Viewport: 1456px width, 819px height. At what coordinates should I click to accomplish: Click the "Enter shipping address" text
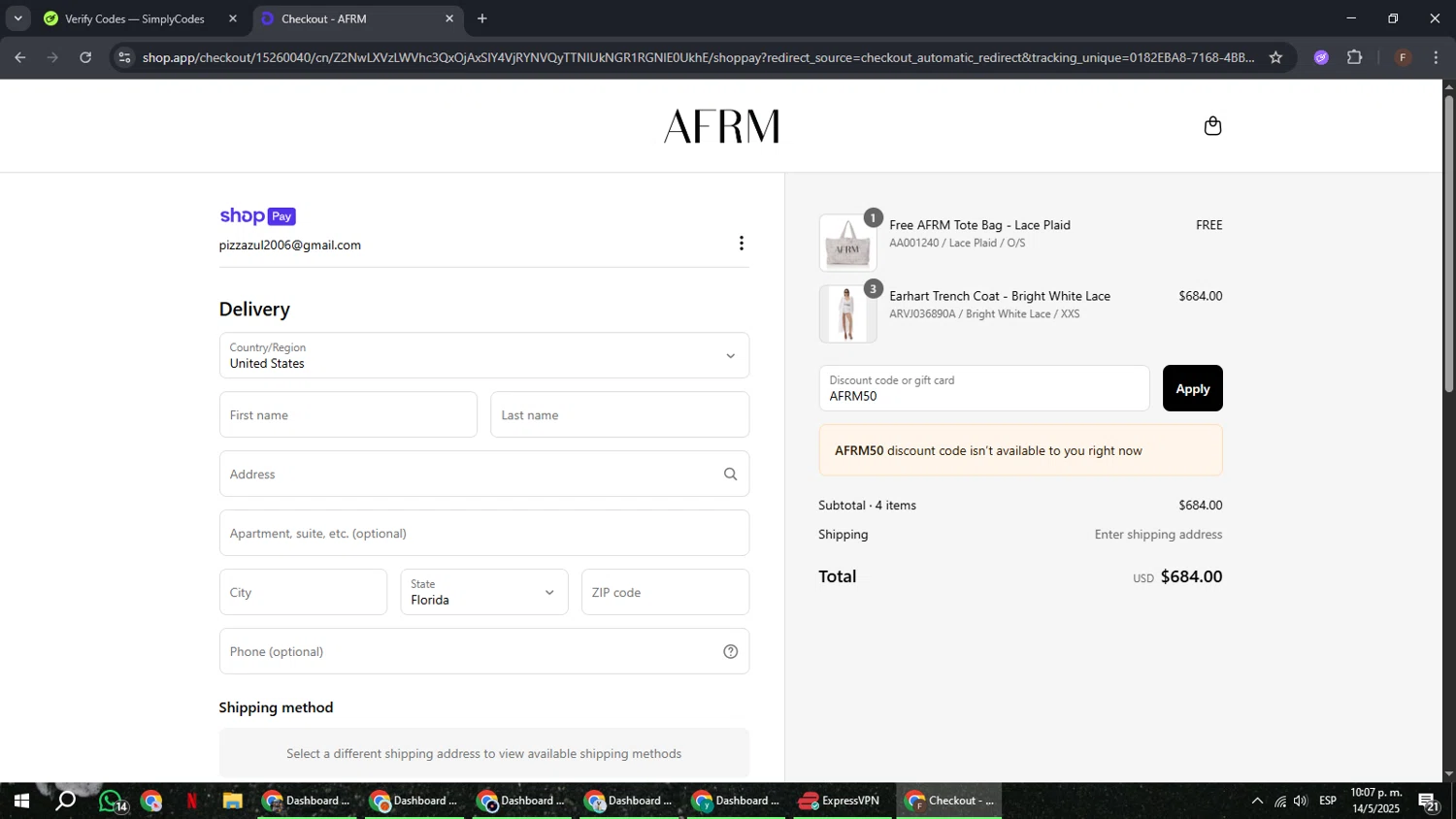coord(1159,535)
